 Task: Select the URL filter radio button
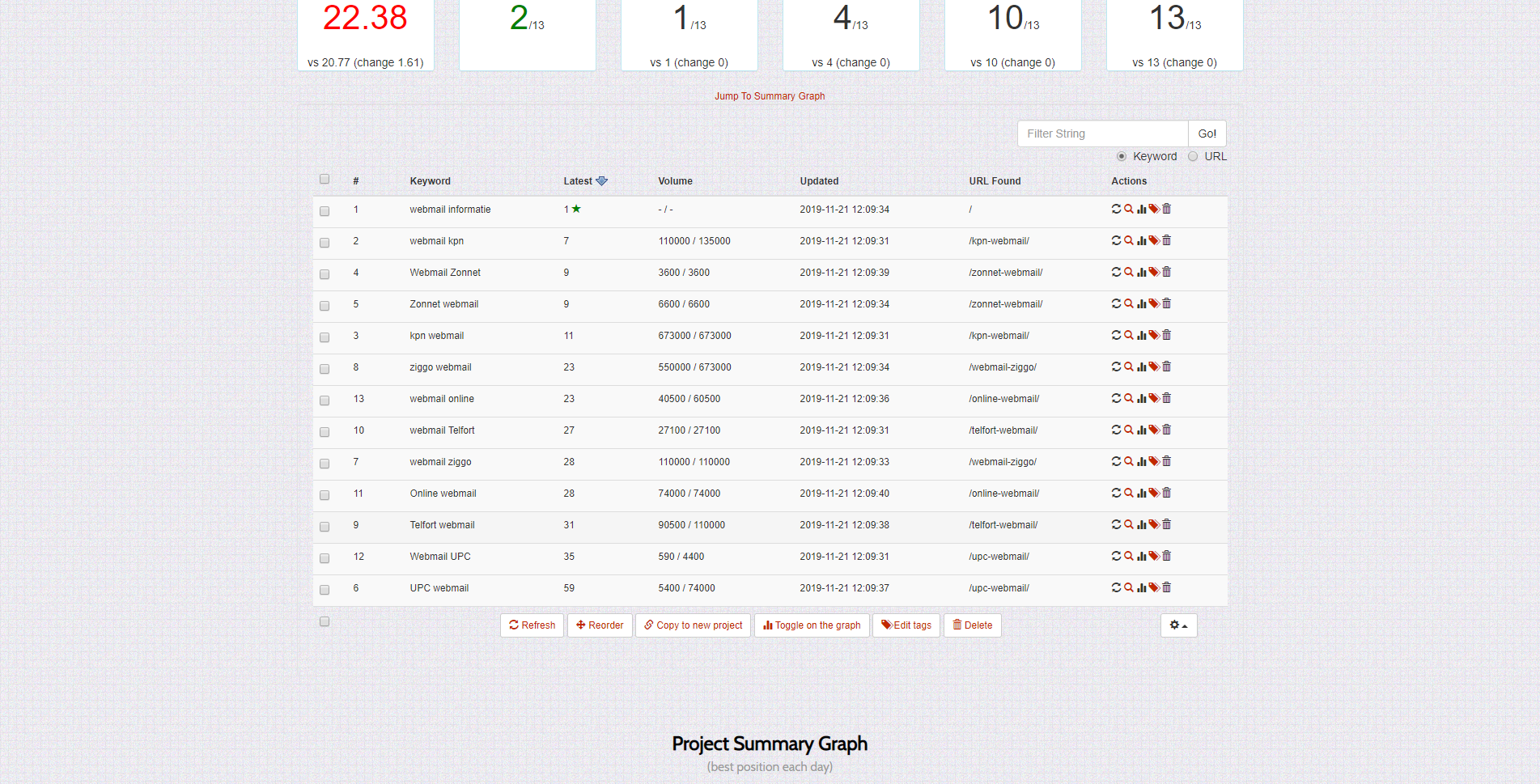tap(1193, 156)
